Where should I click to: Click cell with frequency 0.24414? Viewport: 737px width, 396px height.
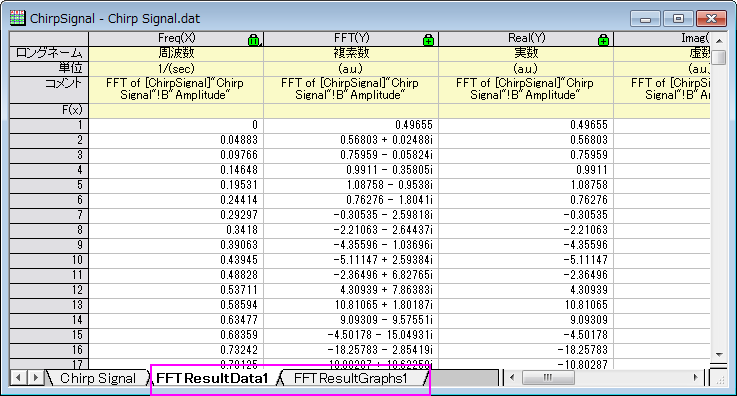coord(176,200)
